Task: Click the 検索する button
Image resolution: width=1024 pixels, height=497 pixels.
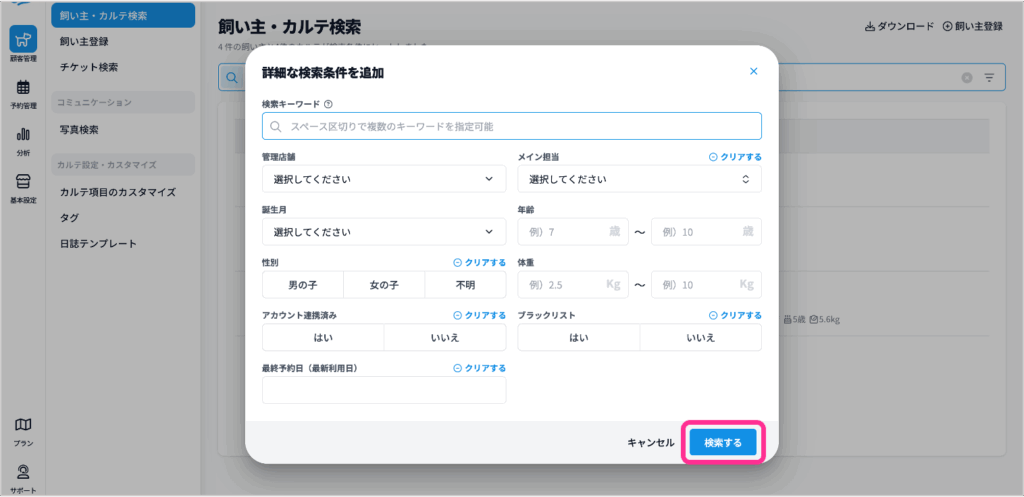Action: point(723,442)
